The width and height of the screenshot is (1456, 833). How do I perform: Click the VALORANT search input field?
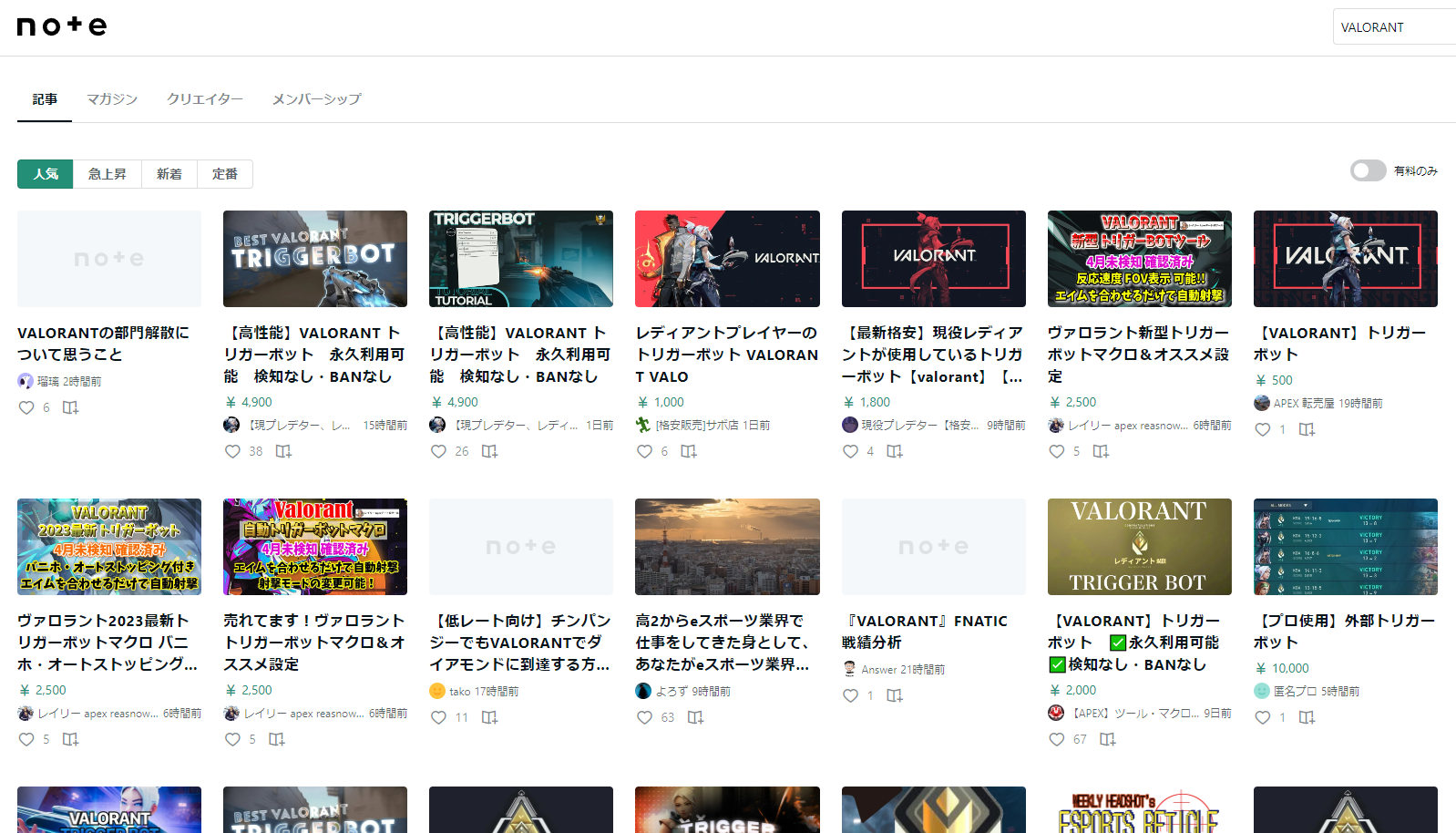click(x=1394, y=26)
